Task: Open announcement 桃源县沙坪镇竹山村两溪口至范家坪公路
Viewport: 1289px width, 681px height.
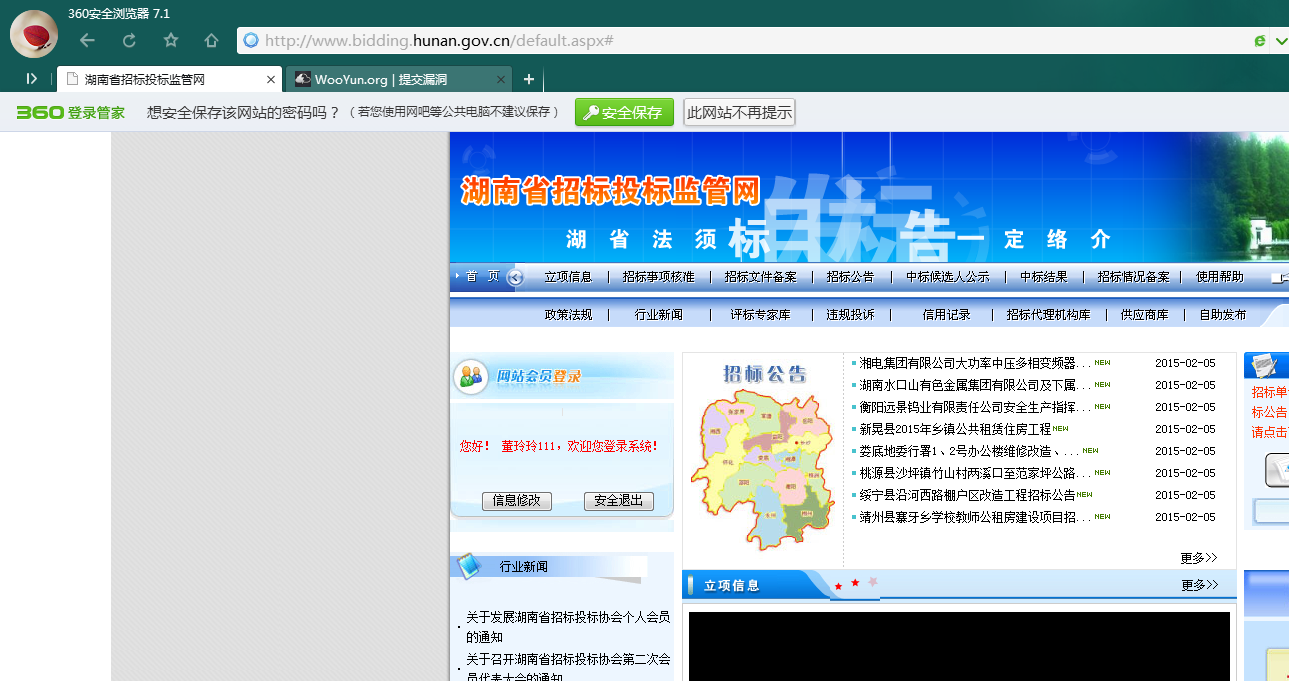Action: pyautogui.click(x=975, y=473)
